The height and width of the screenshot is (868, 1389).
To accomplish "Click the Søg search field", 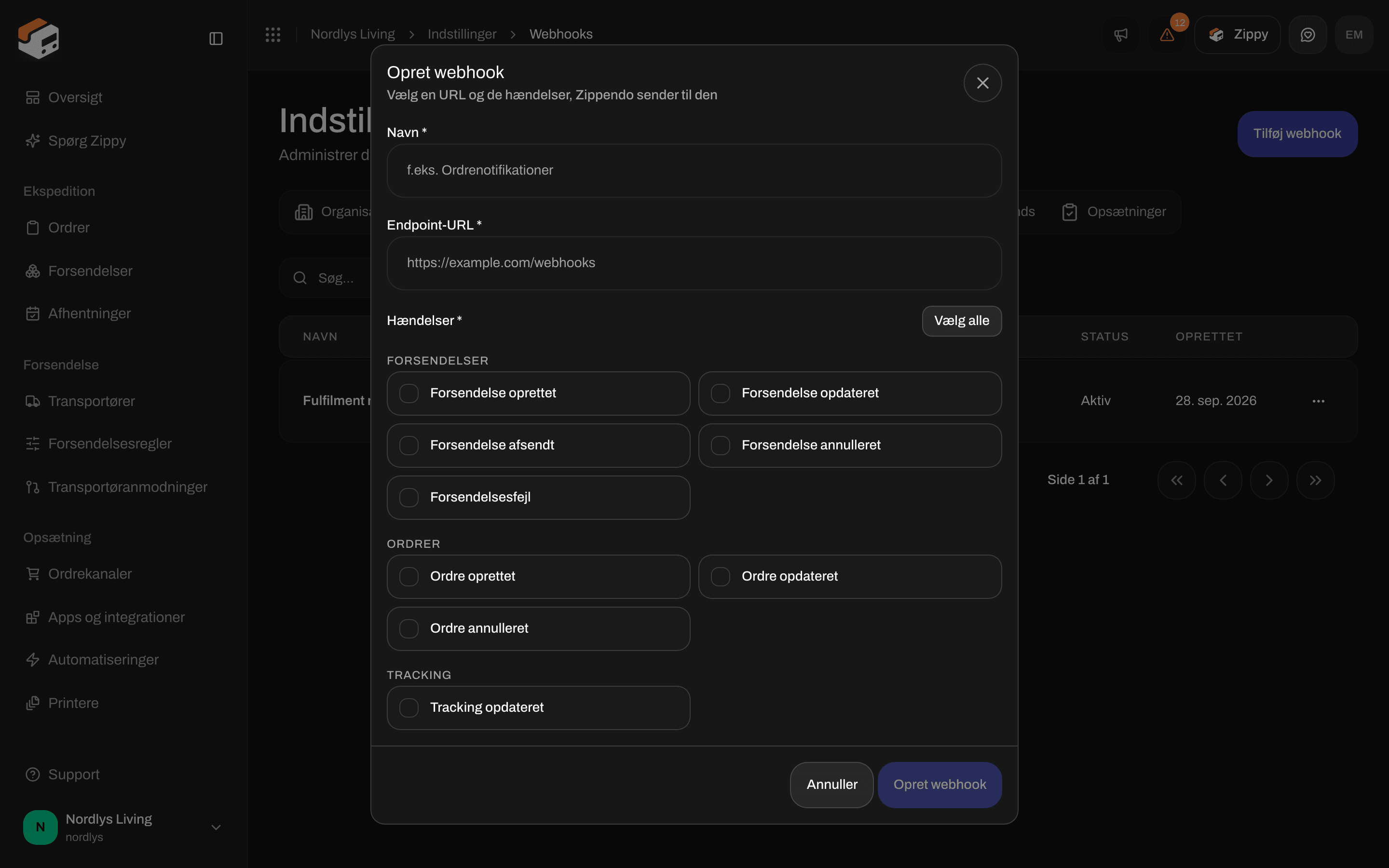I will coord(325,278).
